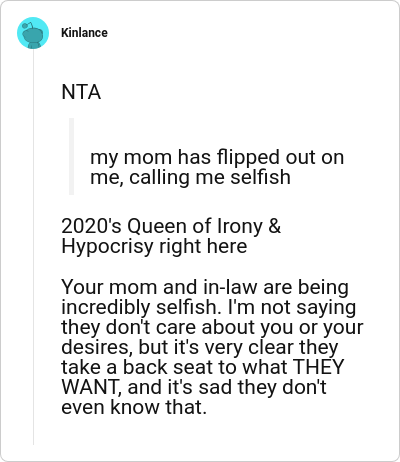This screenshot has height=462, width=400.
Task: Click the words "incredibly selfish."
Action: click(141, 307)
